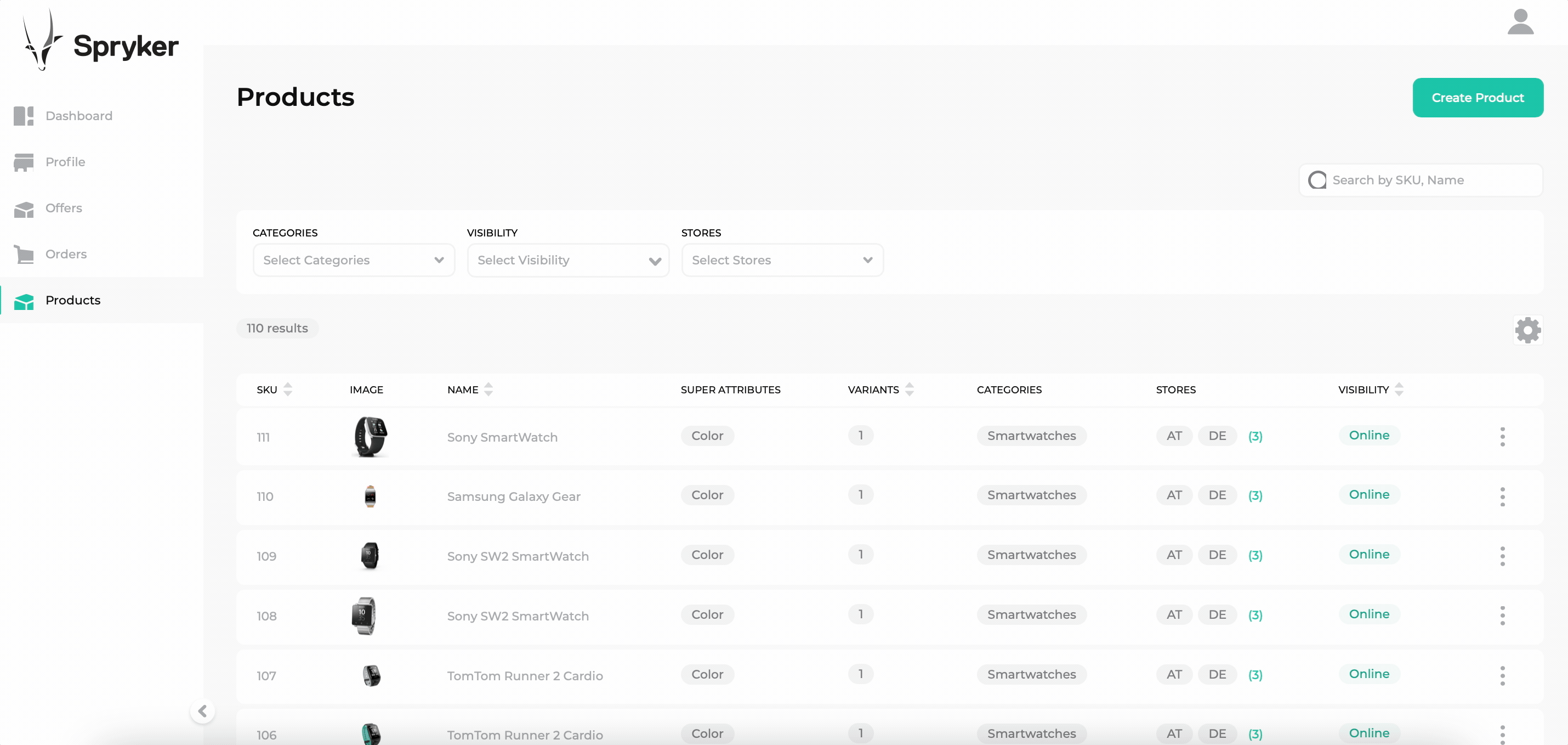The width and height of the screenshot is (1568, 745).
Task: Select Products in sidebar
Action: (x=101, y=300)
